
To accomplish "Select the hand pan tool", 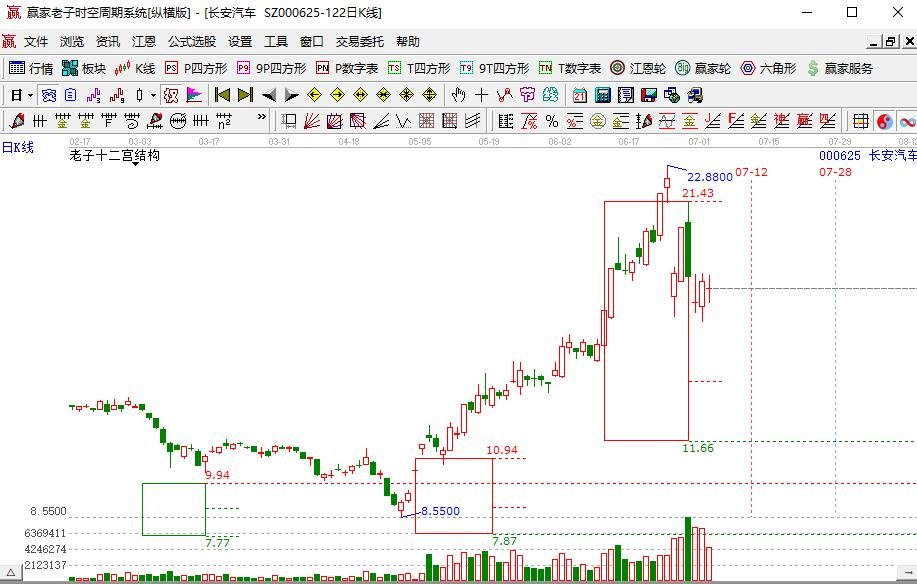I will coord(458,95).
